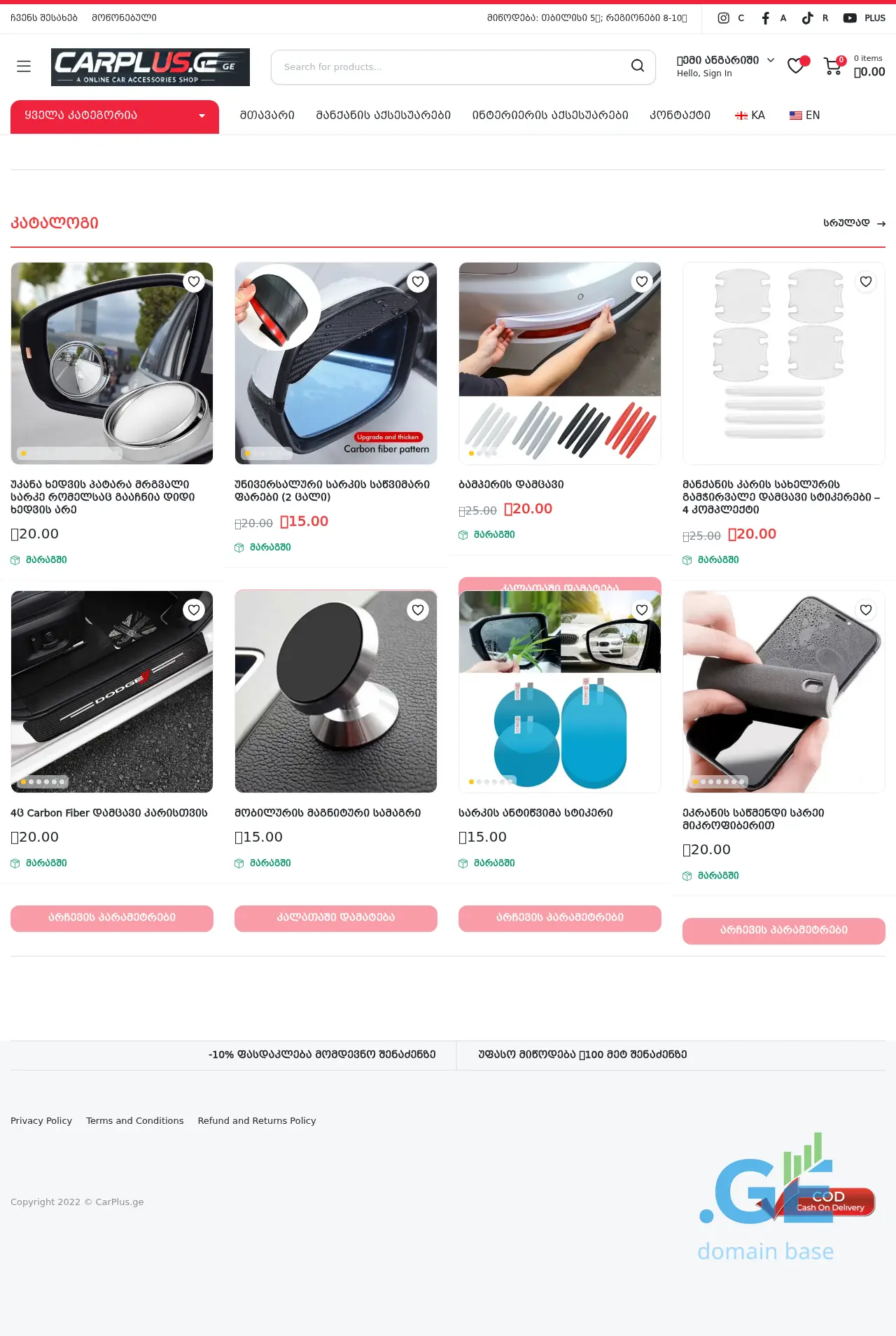Viewport: 896px width, 1336px height.
Task: Select the first carousel dot on Dodge sill image
Action: click(24, 781)
